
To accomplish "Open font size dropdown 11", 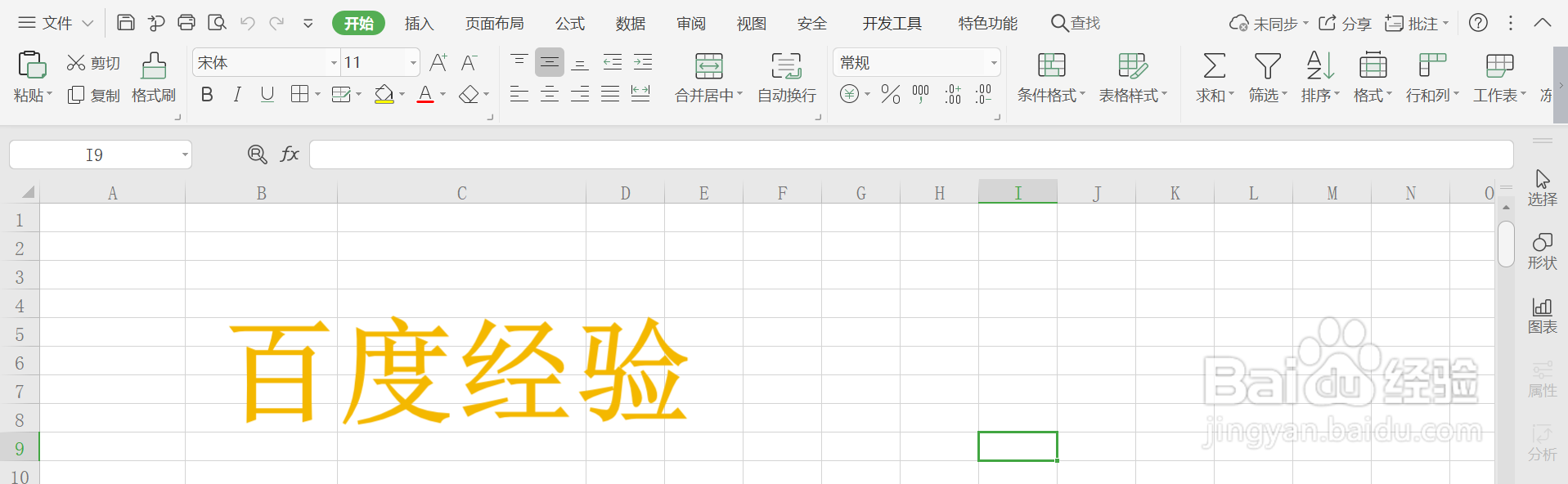I will (x=414, y=63).
